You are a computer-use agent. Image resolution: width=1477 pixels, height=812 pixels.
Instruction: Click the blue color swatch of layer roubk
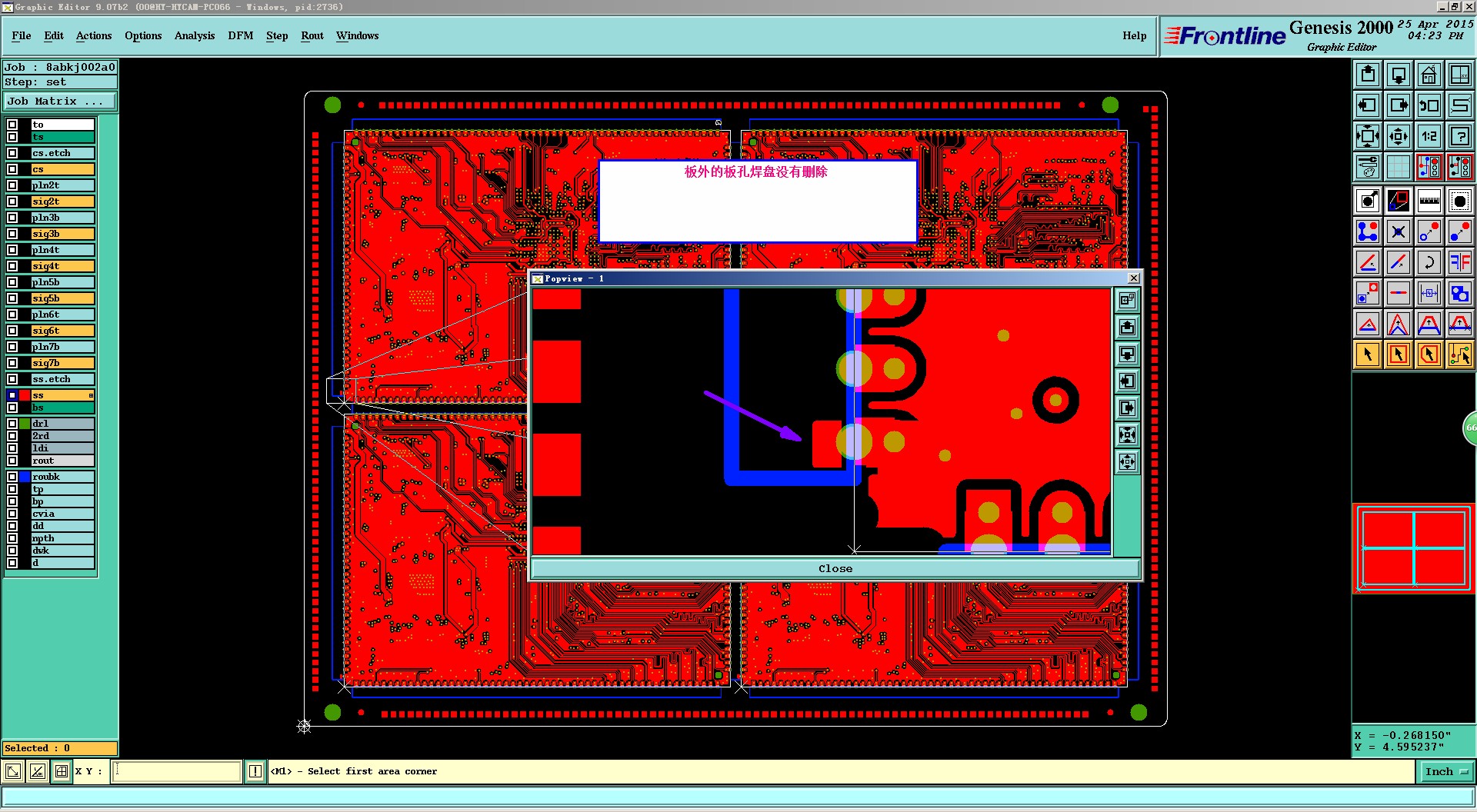25,477
